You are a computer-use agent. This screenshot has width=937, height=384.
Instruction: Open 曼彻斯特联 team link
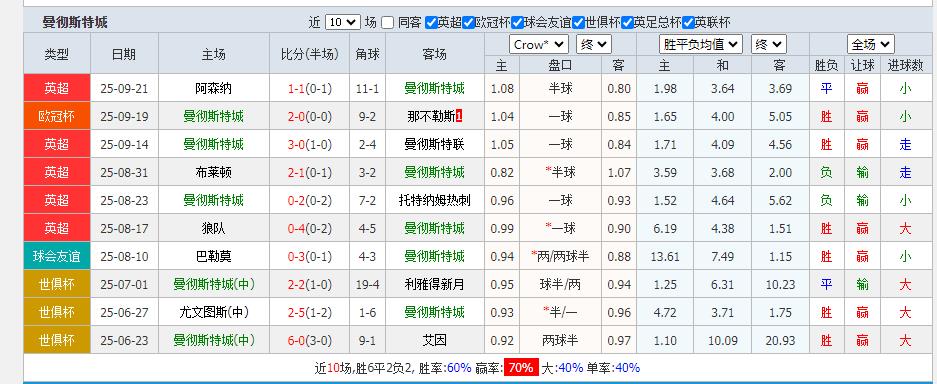click(434, 145)
